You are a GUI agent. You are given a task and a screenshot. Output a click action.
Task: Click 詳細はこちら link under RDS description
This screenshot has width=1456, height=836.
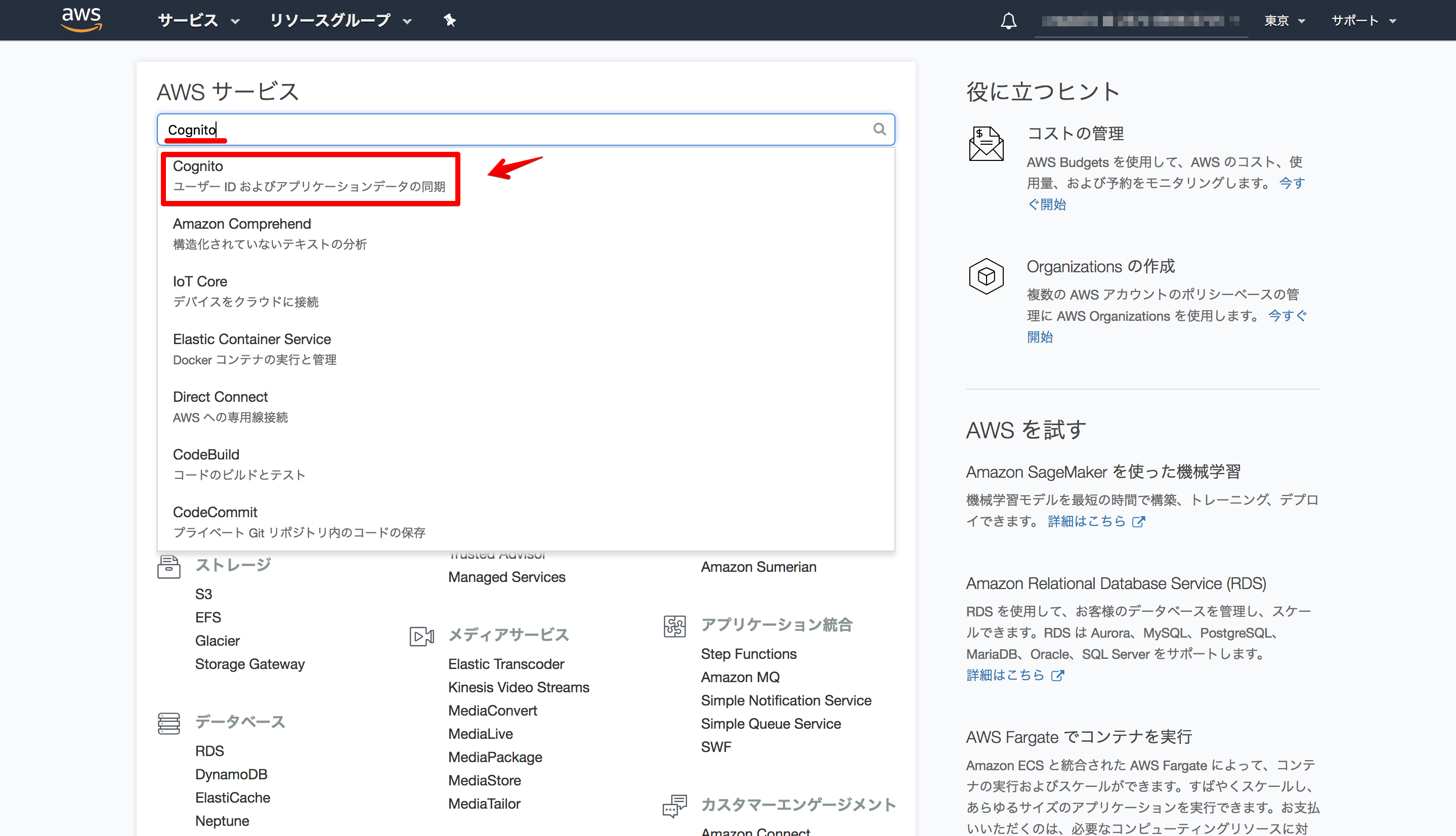coord(1005,675)
